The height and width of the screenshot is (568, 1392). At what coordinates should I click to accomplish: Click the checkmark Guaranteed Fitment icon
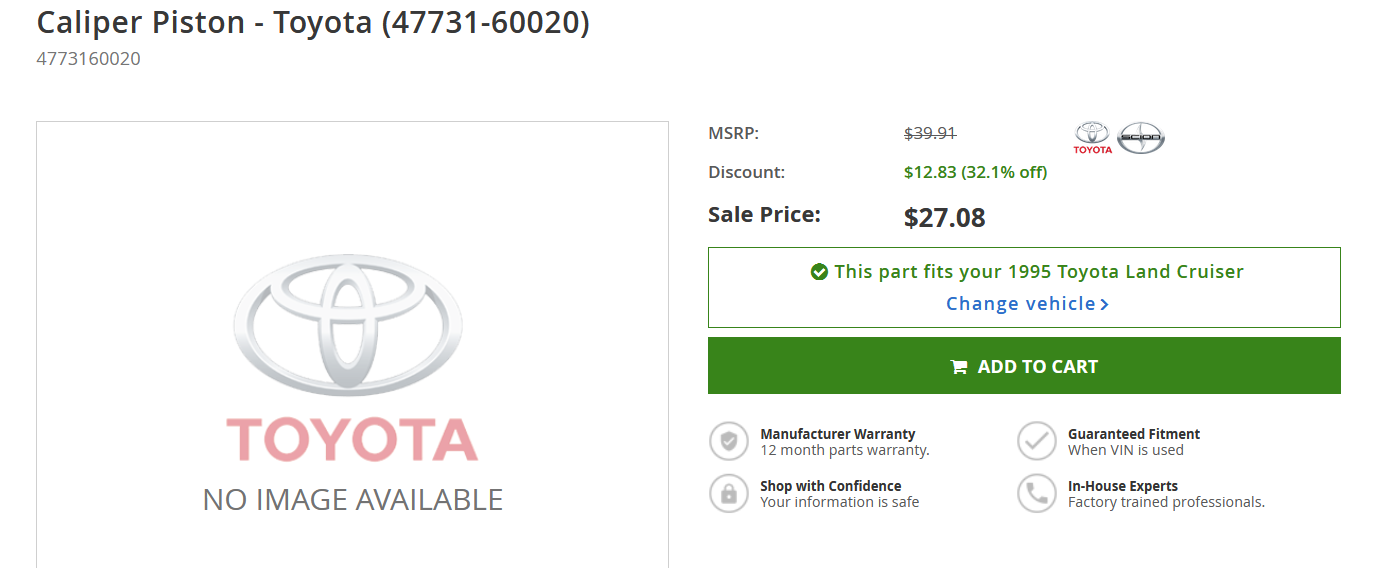[x=1037, y=441]
